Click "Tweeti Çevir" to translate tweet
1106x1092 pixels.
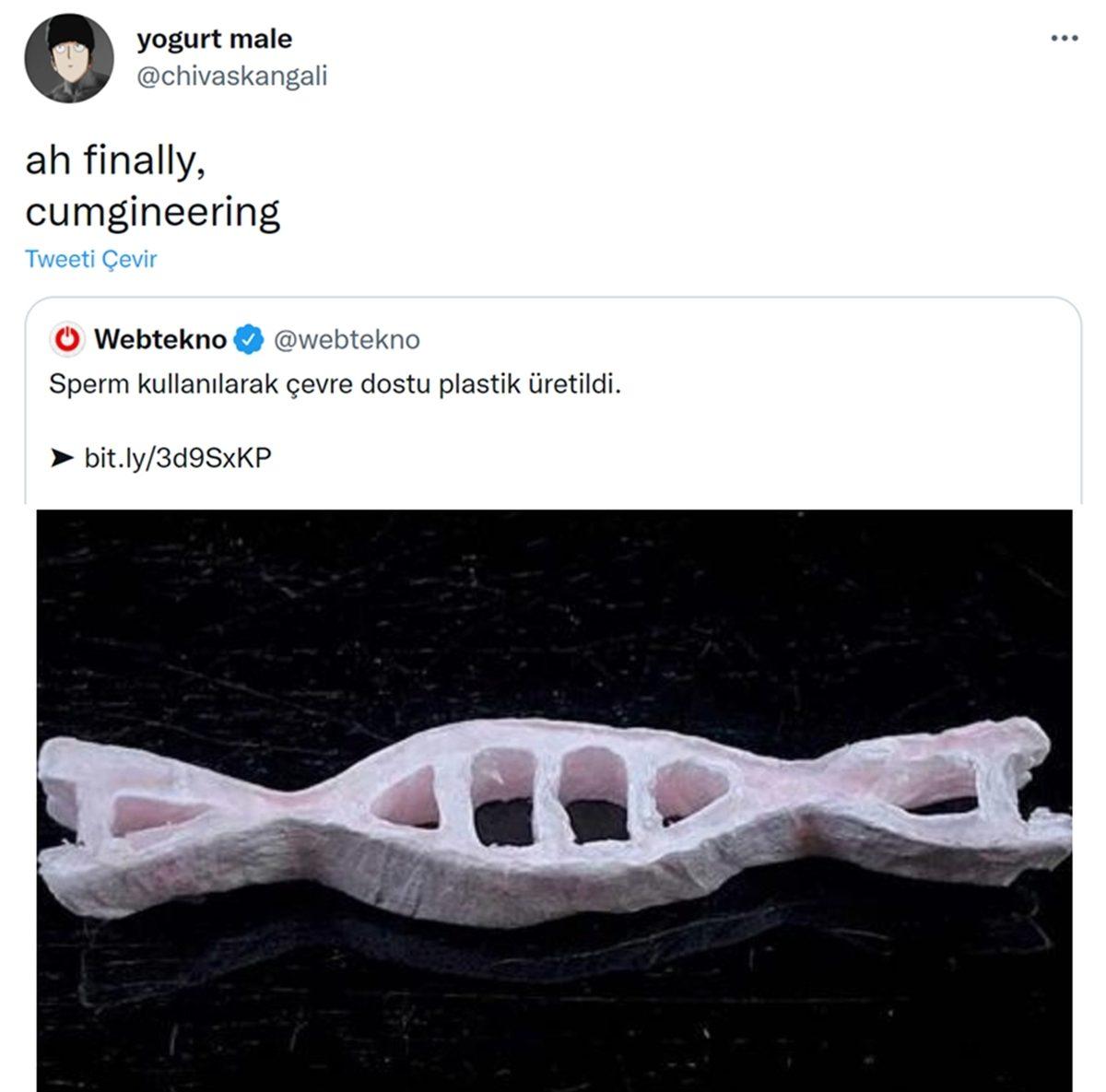90,259
